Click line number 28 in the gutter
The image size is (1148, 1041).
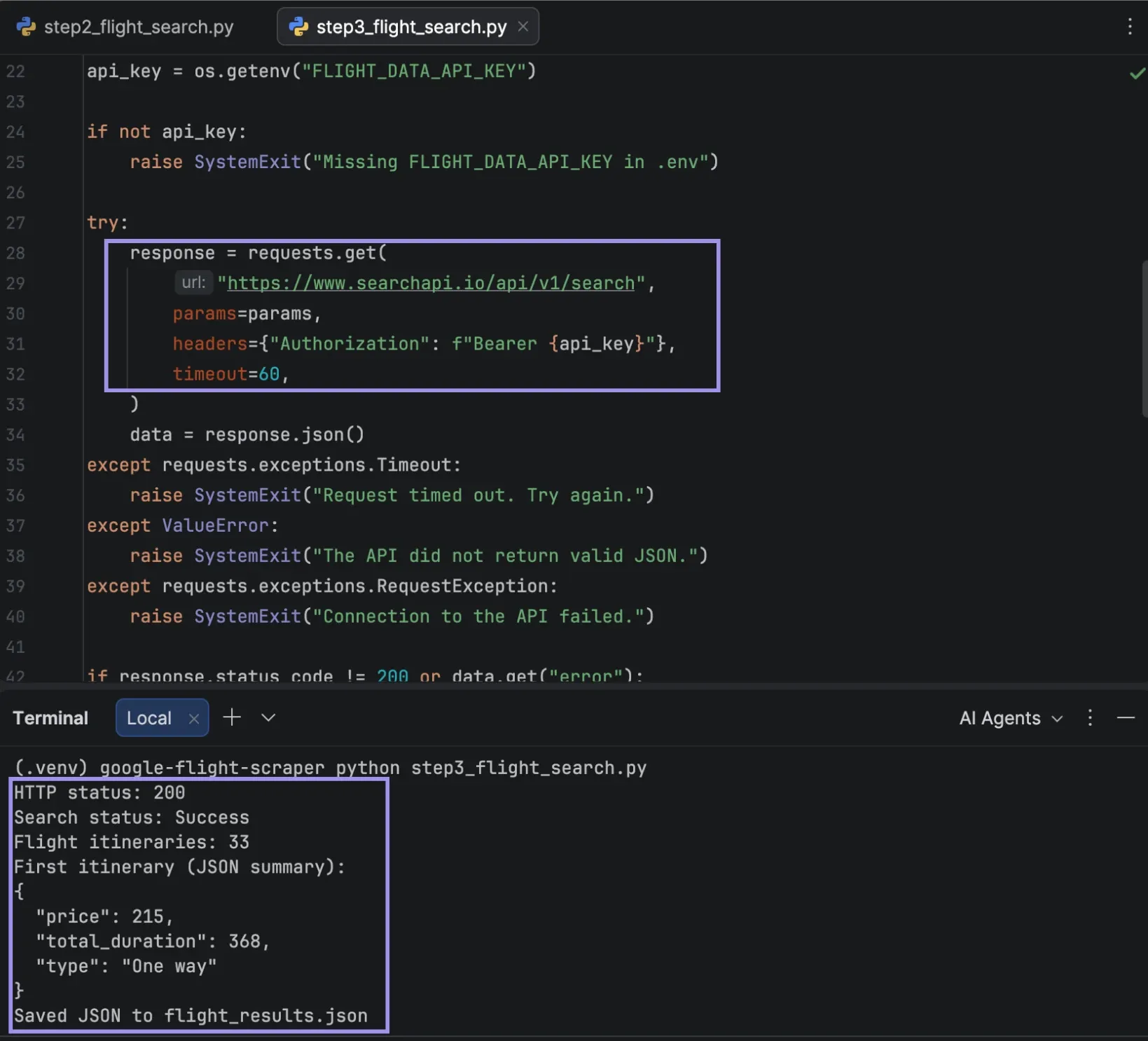[15, 253]
